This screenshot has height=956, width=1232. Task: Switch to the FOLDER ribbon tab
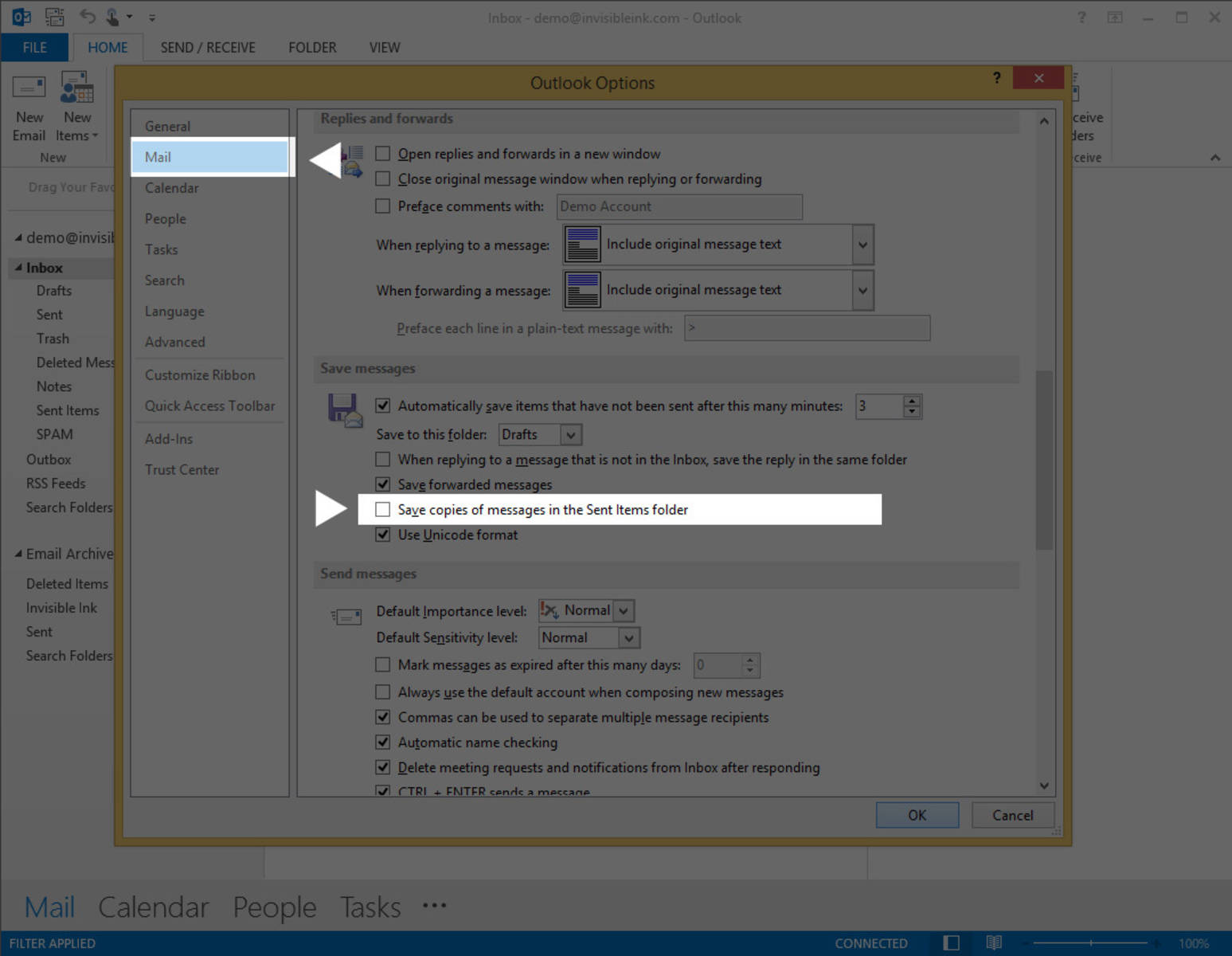312,48
